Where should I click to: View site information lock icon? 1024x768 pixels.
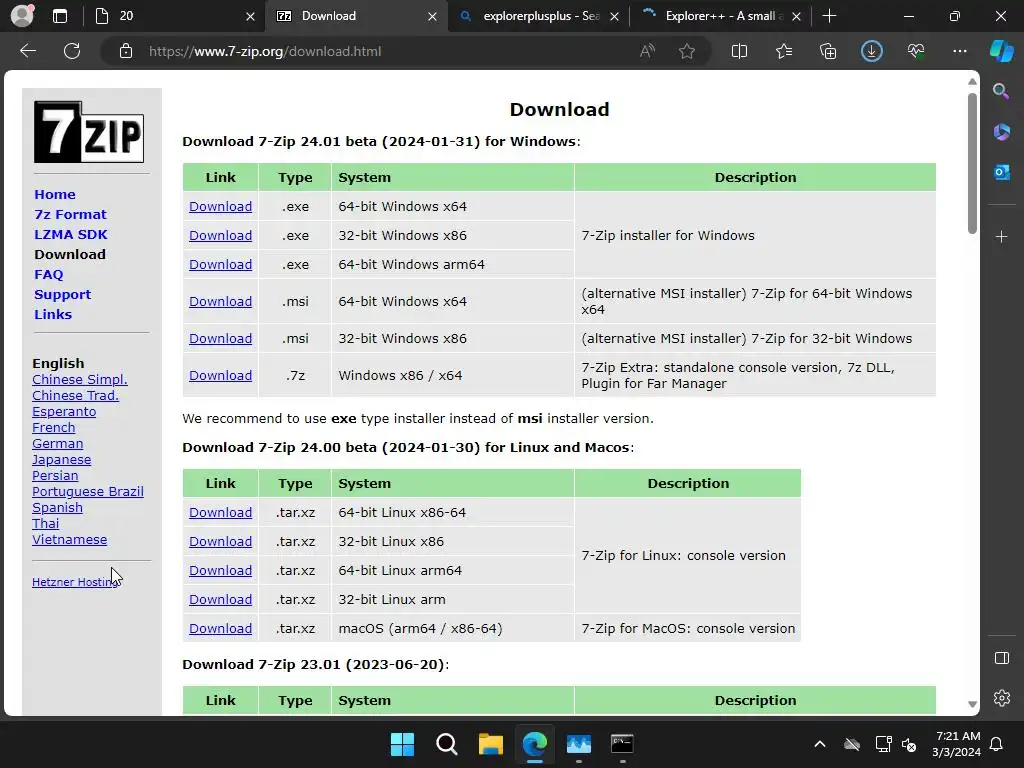click(x=126, y=51)
